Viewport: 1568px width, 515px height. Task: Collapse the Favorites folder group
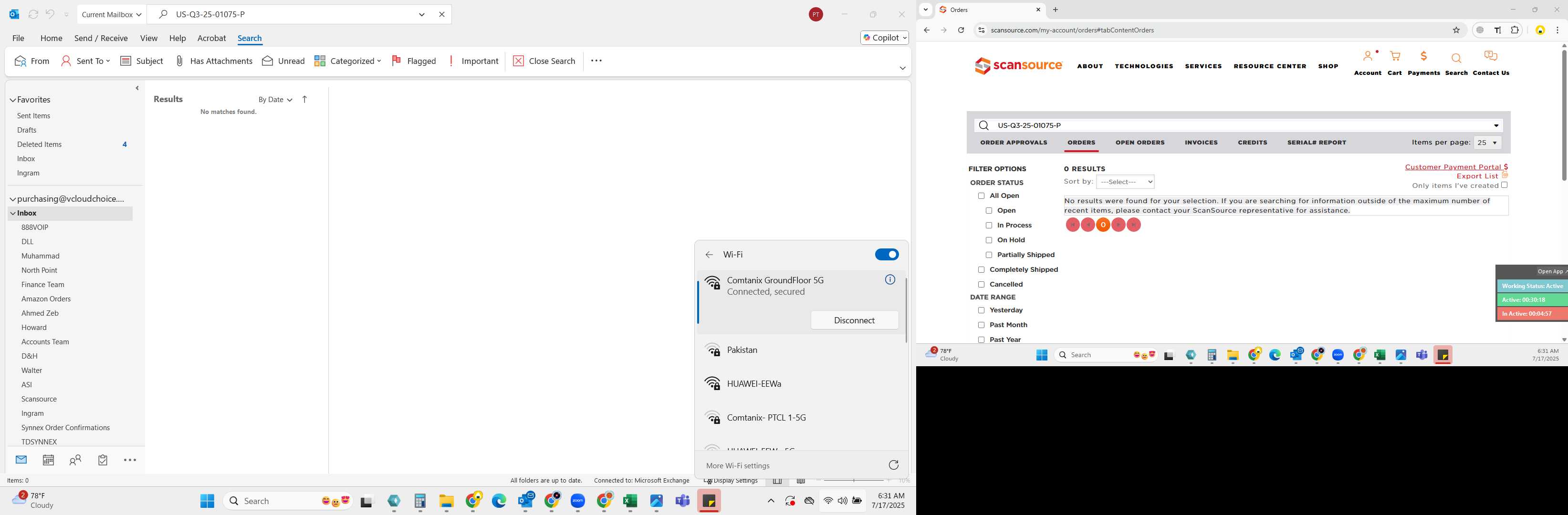tap(13, 100)
